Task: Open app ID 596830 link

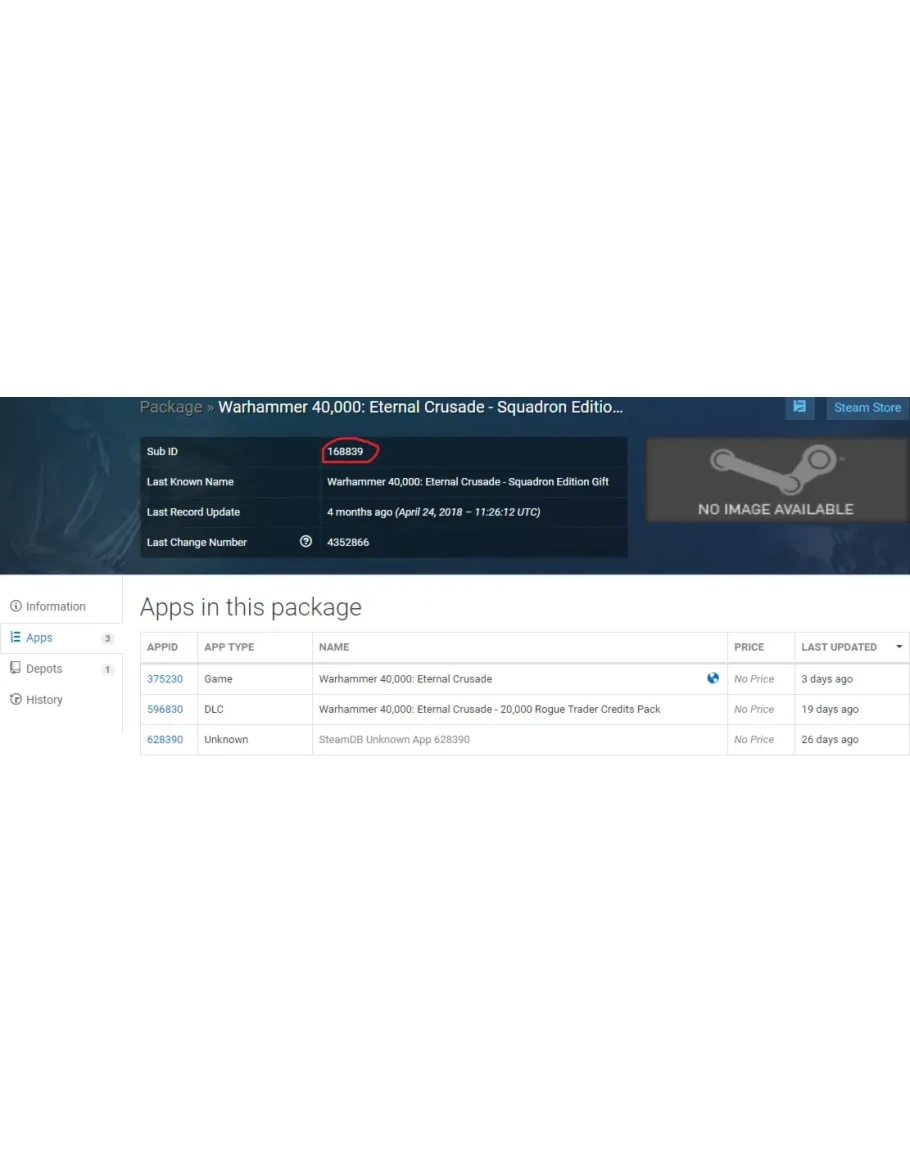Action: (165, 709)
